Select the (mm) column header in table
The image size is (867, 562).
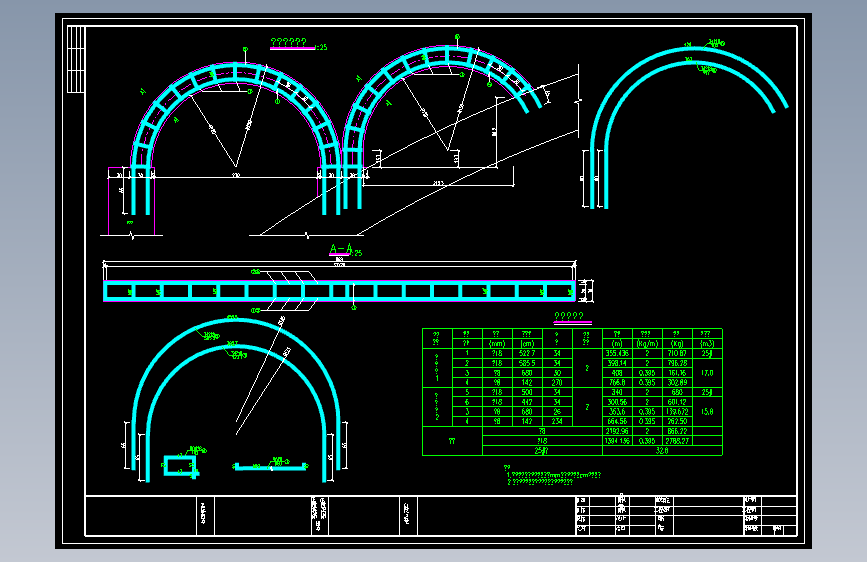click(497, 344)
